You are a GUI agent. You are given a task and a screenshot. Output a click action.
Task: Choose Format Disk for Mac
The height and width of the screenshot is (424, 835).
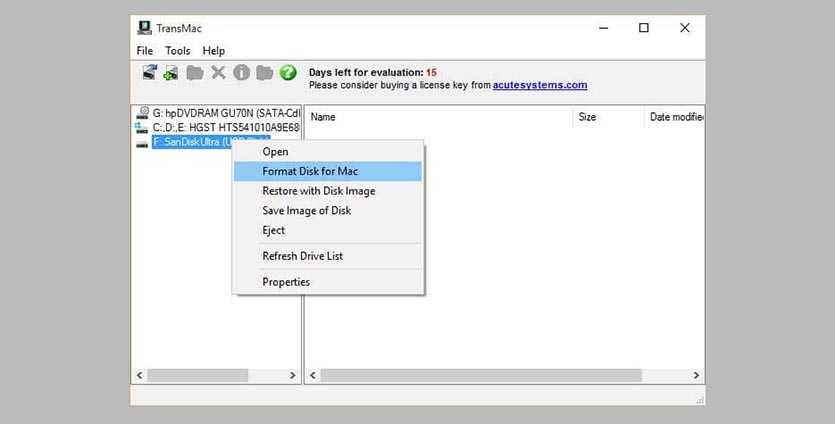310,171
